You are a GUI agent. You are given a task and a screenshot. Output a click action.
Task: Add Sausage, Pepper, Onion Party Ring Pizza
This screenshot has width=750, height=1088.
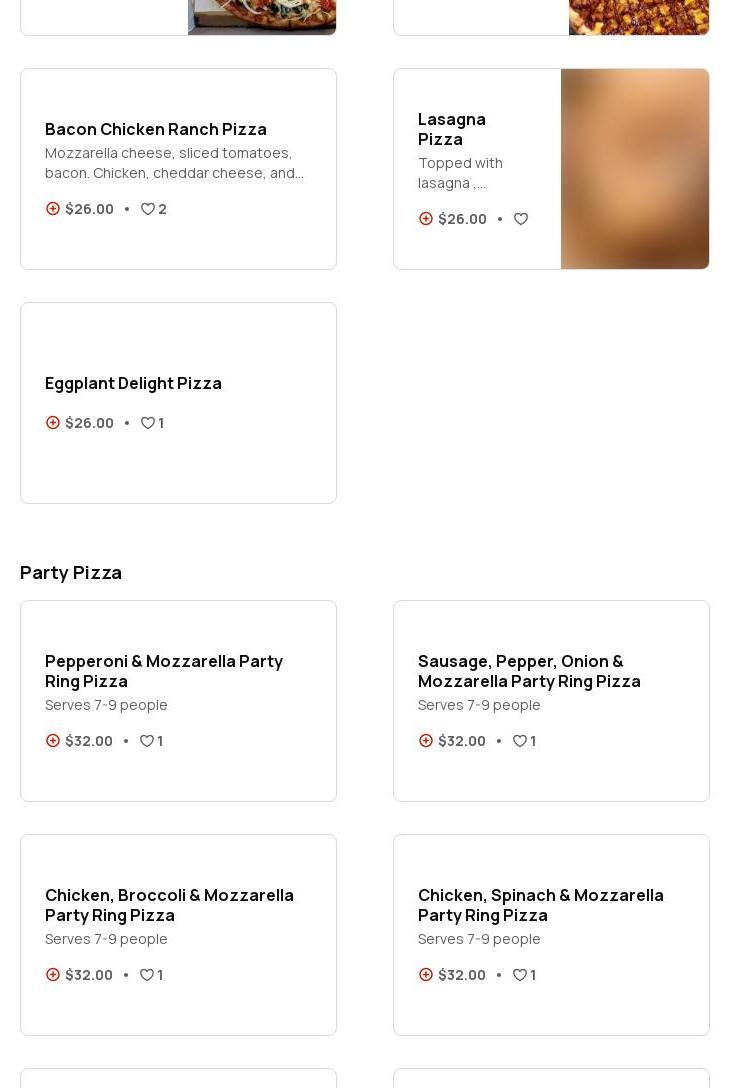(x=426, y=741)
